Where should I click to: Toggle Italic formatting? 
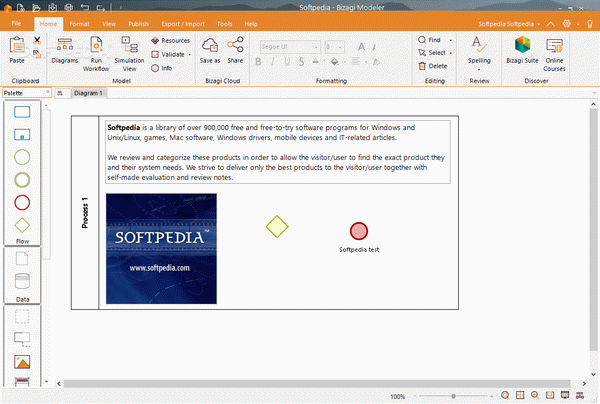(273, 62)
